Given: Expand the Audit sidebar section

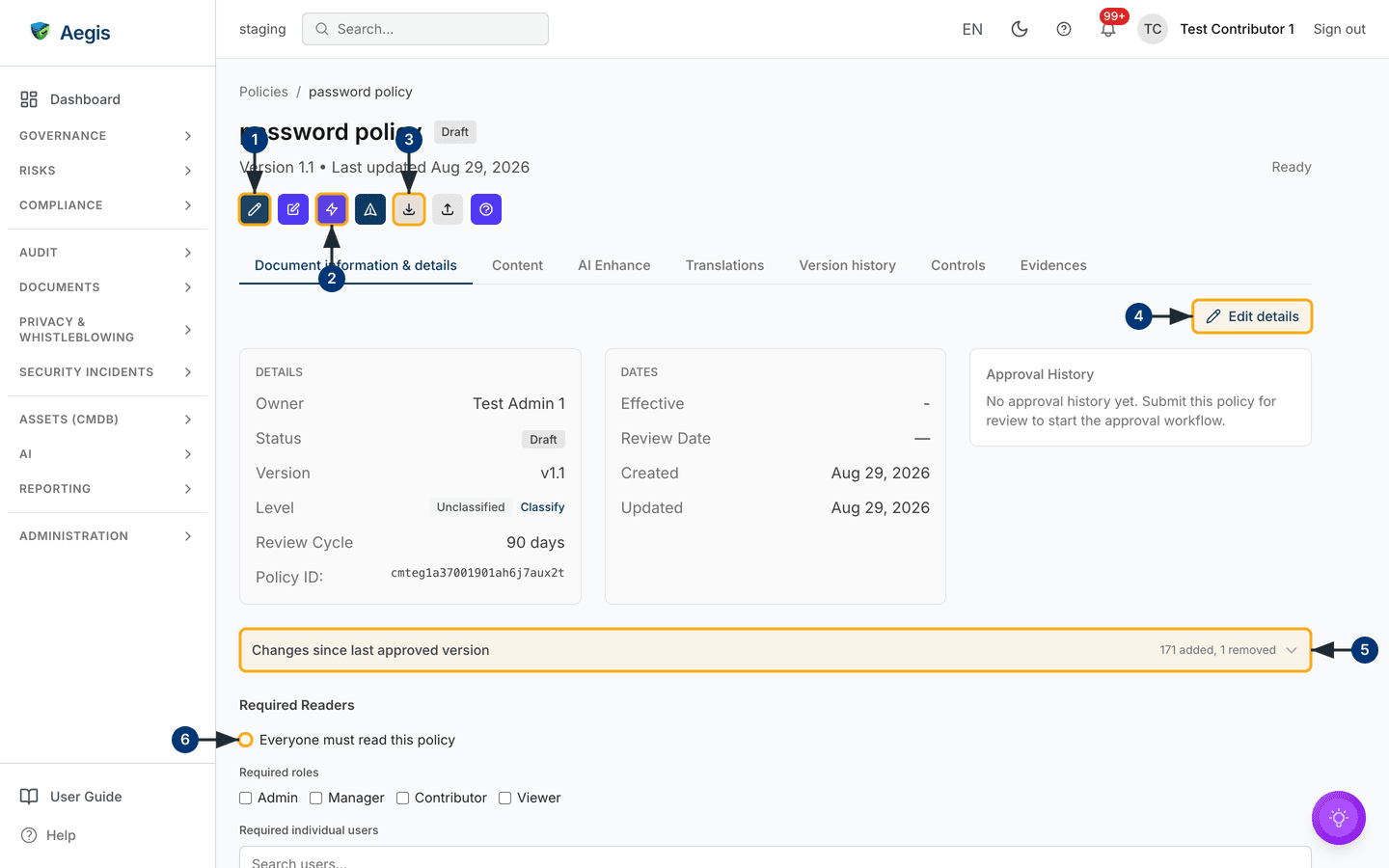Looking at the screenshot, I should pyautogui.click(x=107, y=253).
